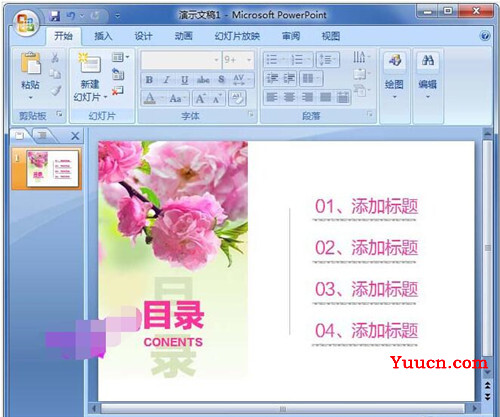Convert to SmartArt icon
Viewport: 500px width, 417px height.
tap(361, 90)
